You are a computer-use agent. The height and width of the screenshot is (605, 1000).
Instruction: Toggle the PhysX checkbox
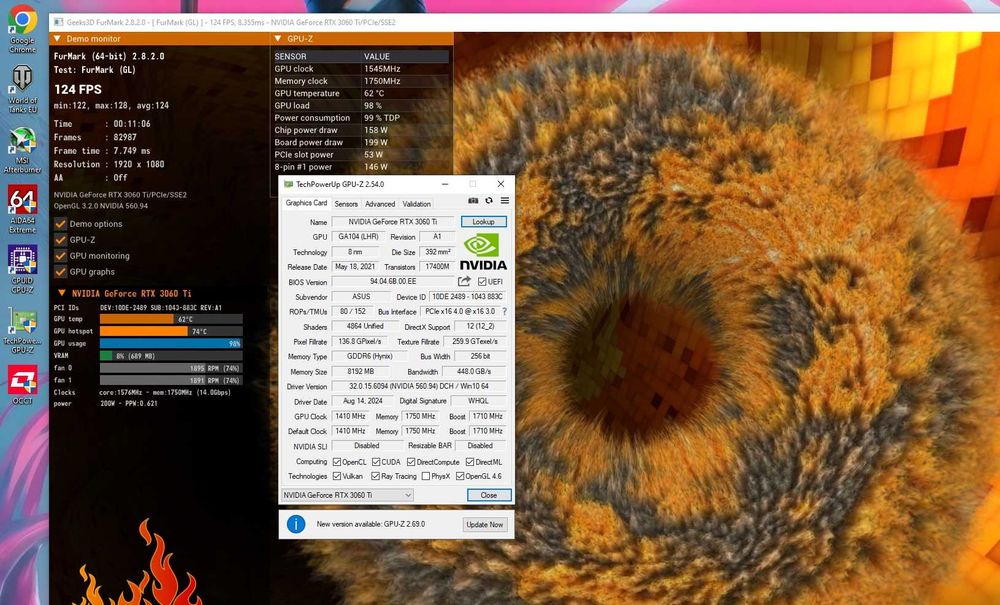(x=425, y=476)
